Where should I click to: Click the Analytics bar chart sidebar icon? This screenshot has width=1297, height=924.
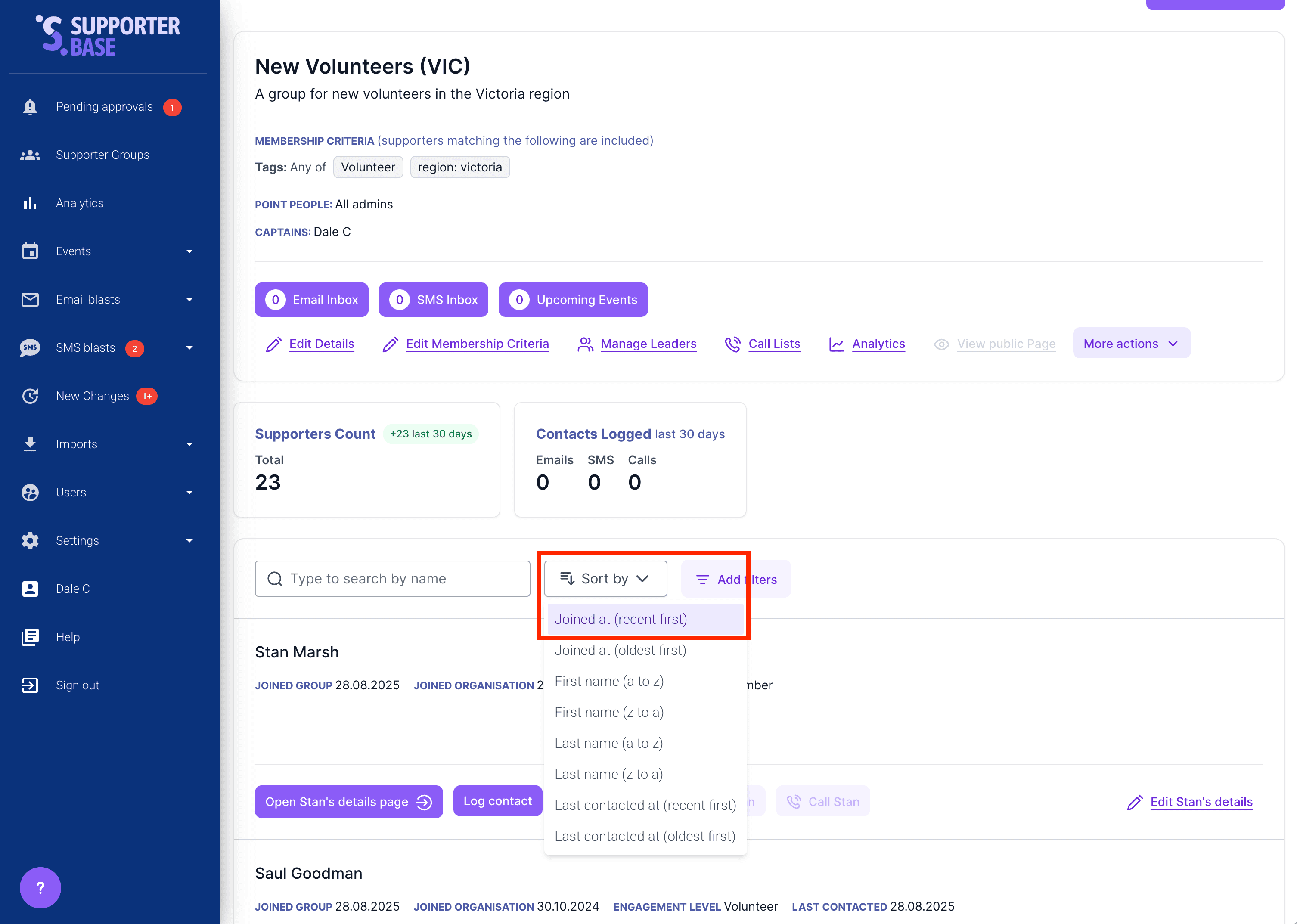tap(30, 203)
